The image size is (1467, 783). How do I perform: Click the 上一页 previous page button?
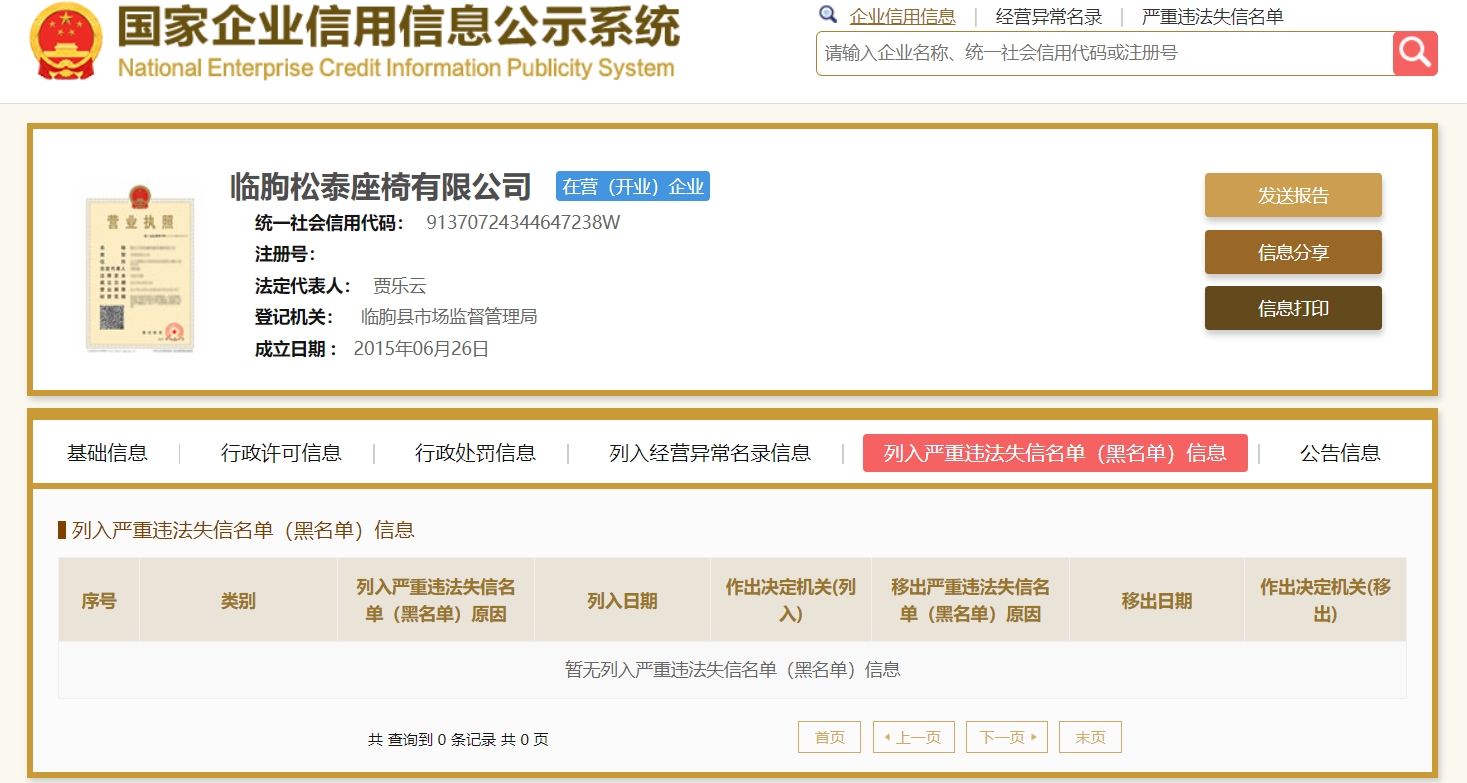pos(914,737)
